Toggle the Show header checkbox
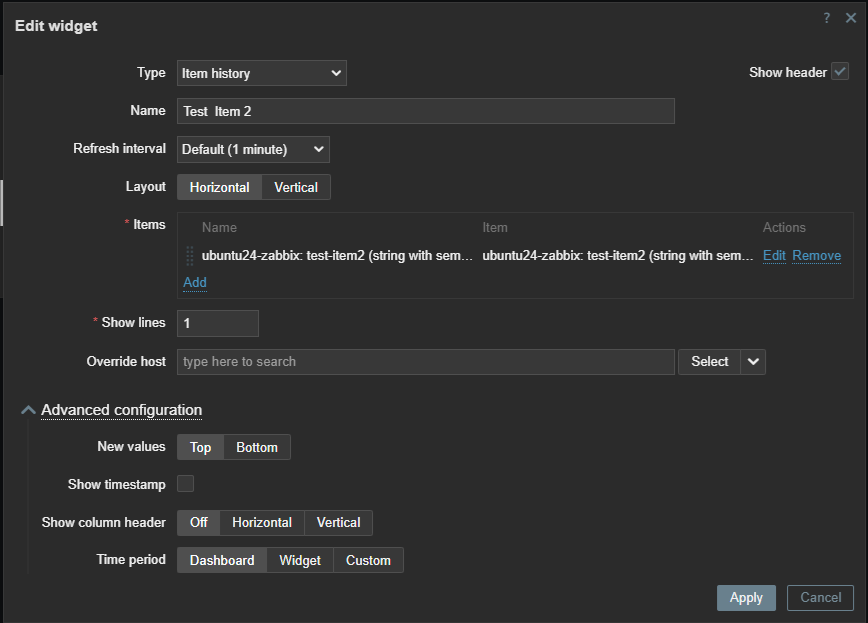This screenshot has height=623, width=868. click(x=840, y=72)
